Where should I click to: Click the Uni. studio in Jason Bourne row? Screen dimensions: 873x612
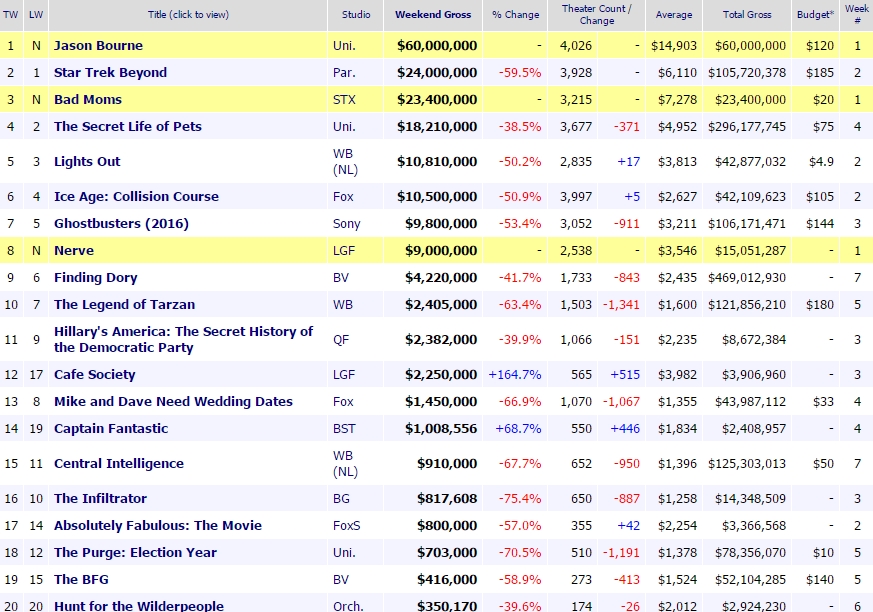344,46
